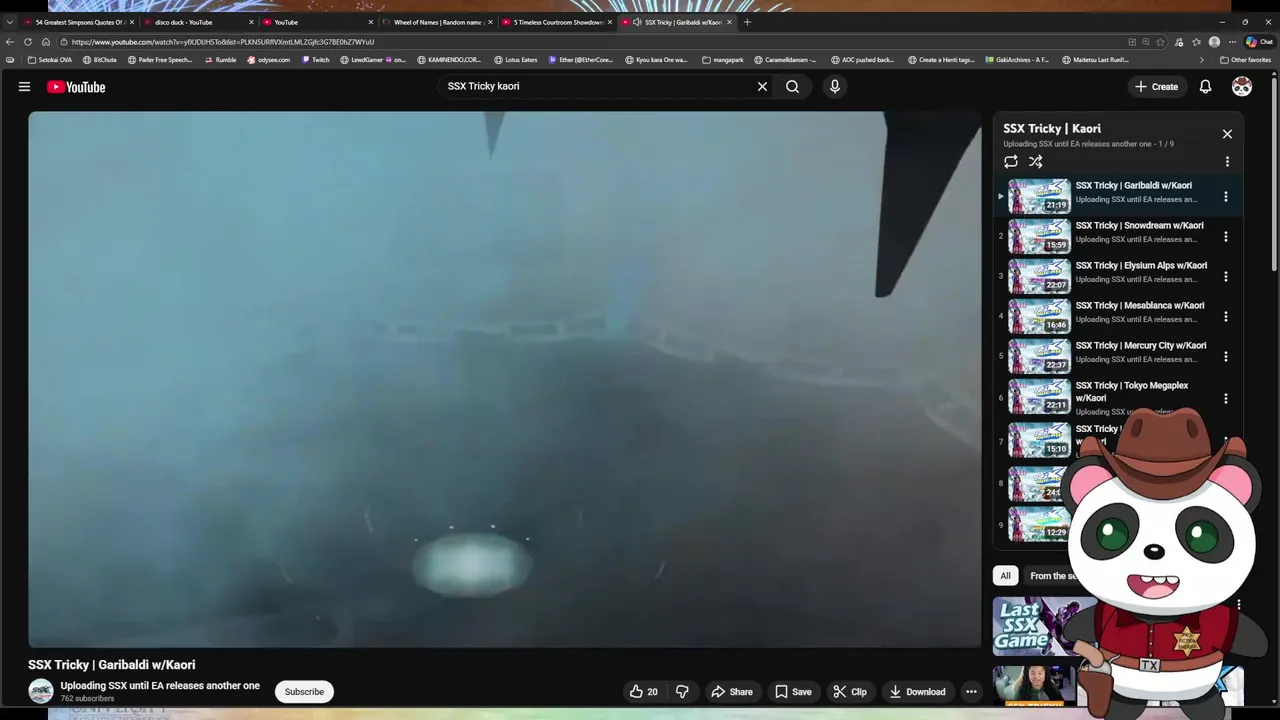Close the SSX Tricky | Kaori playlist panel

tap(1227, 134)
